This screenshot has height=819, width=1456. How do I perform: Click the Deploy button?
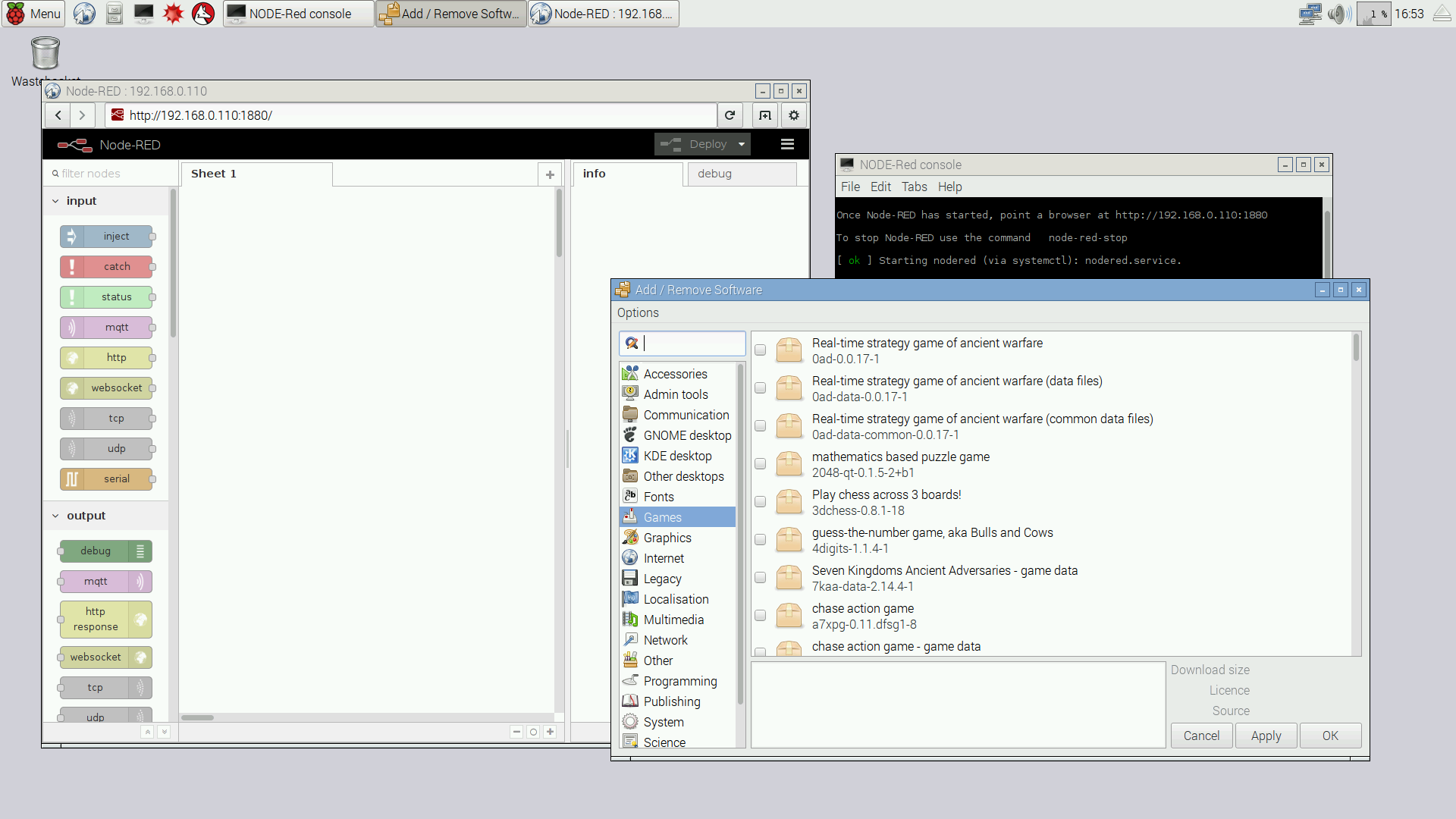pyautogui.click(x=694, y=144)
